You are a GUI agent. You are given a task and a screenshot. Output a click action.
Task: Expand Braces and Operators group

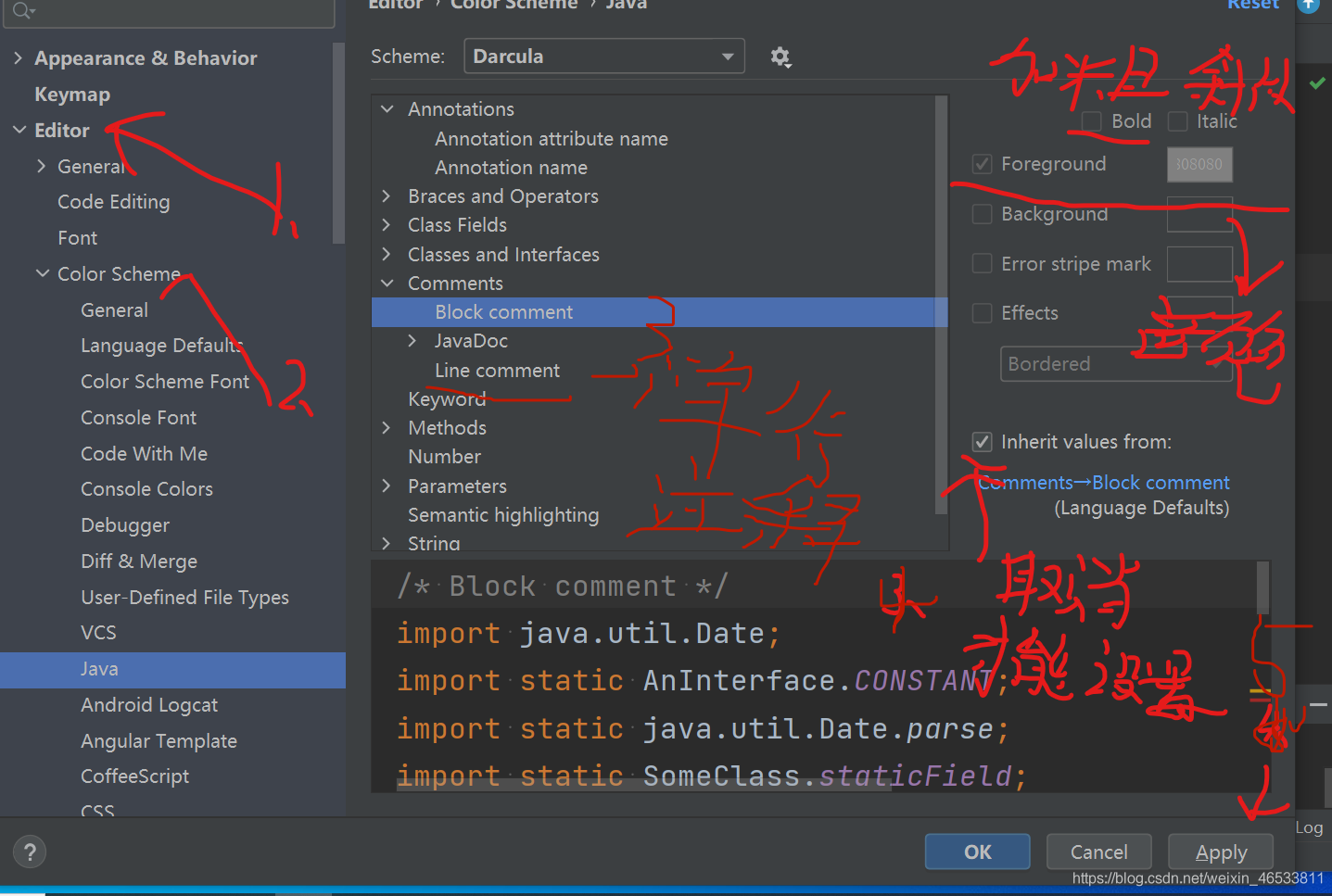(387, 196)
